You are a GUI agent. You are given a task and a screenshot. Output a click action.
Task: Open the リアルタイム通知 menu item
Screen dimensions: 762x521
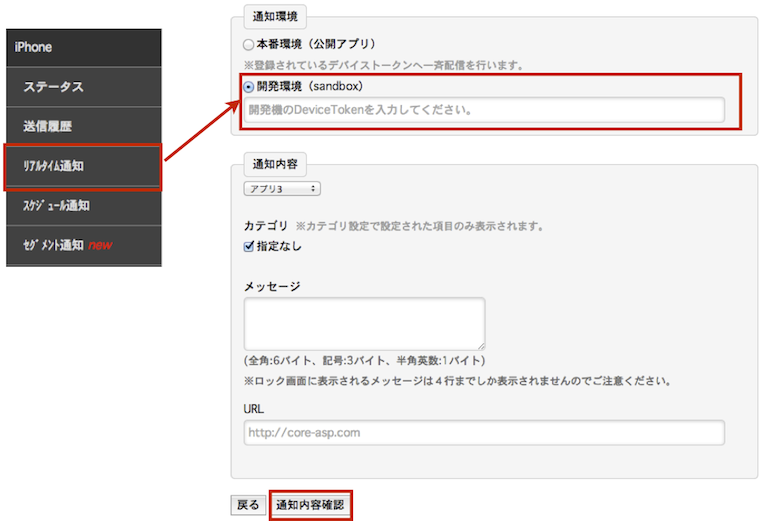[x=84, y=166]
